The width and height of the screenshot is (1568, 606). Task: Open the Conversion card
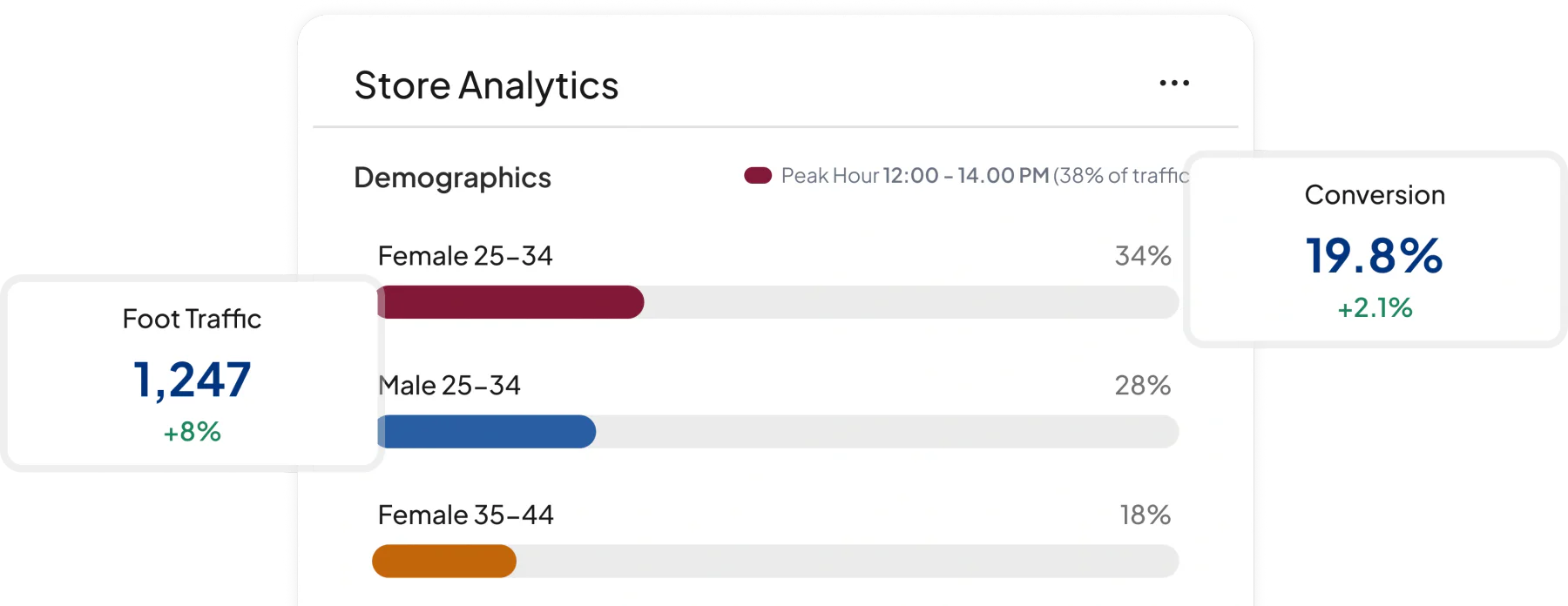pyautogui.click(x=1375, y=250)
